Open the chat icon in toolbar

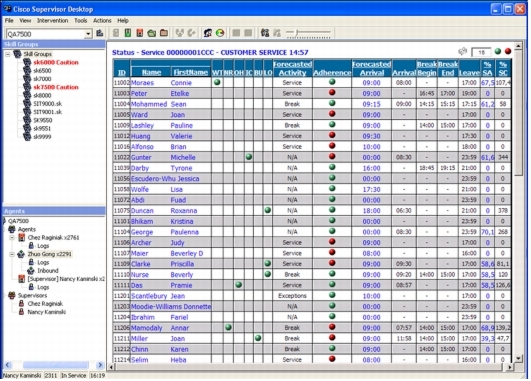pyautogui.click(x=208, y=33)
